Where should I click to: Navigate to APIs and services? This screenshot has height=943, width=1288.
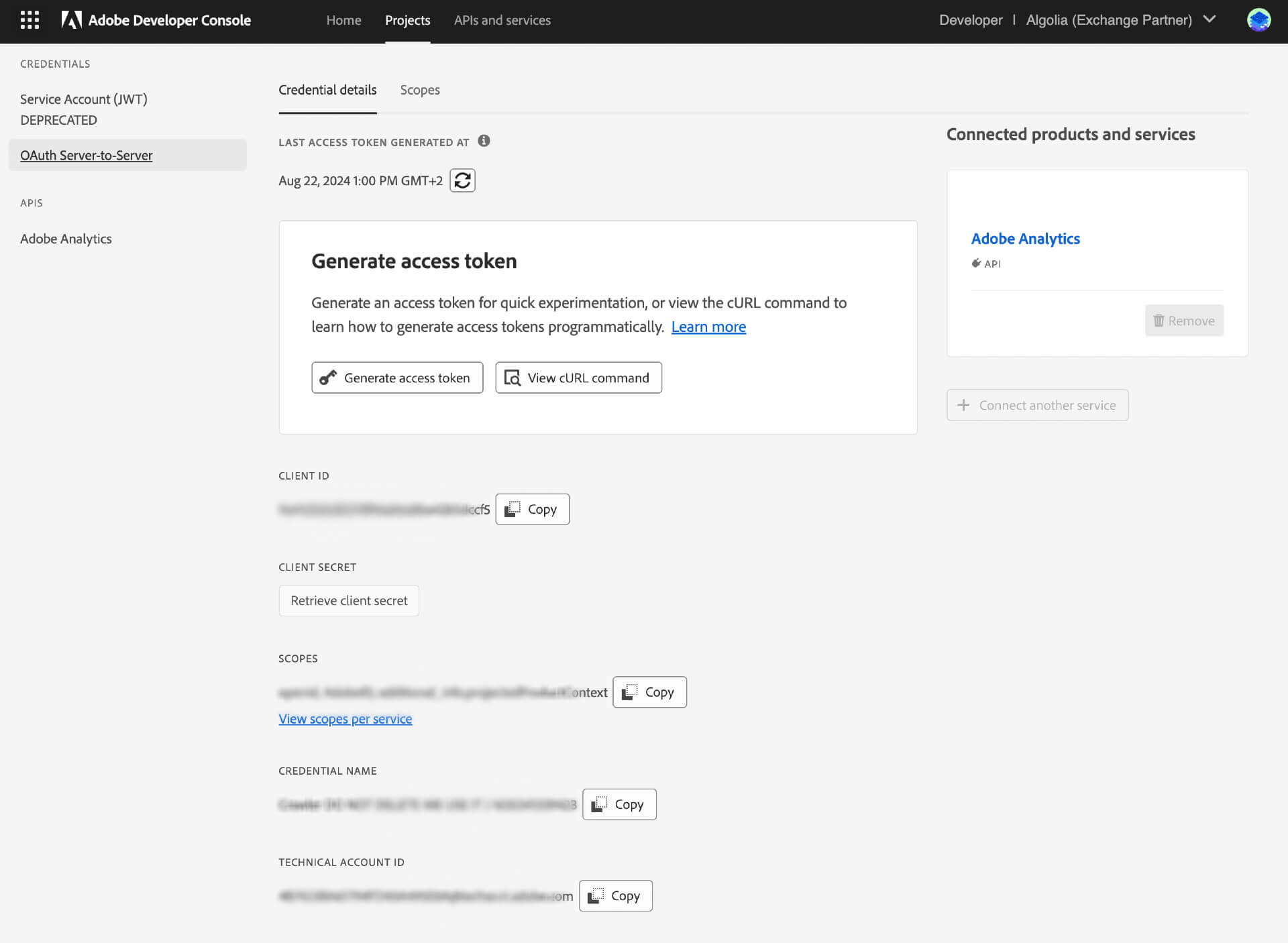pyautogui.click(x=502, y=20)
